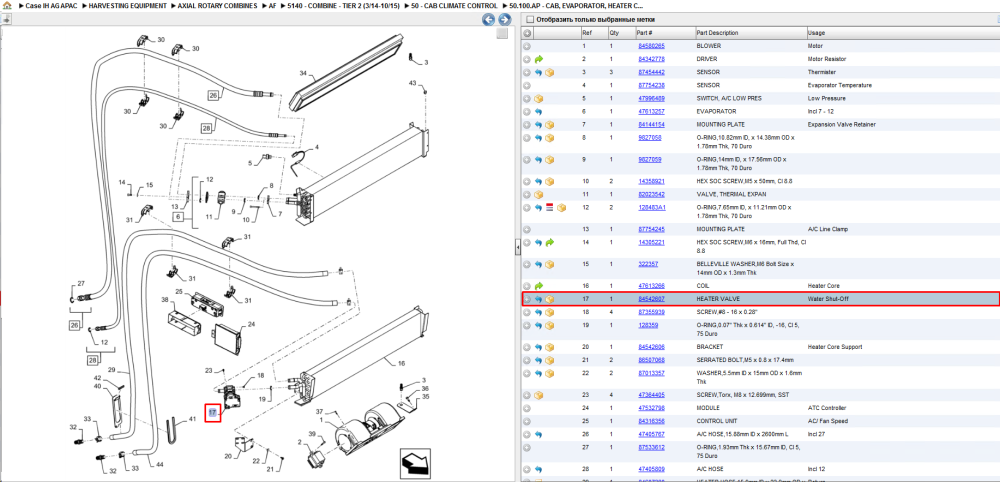This screenshot has width=1000, height=482.
Task: Click the box icon for BRACKET row
Action: tap(550, 347)
